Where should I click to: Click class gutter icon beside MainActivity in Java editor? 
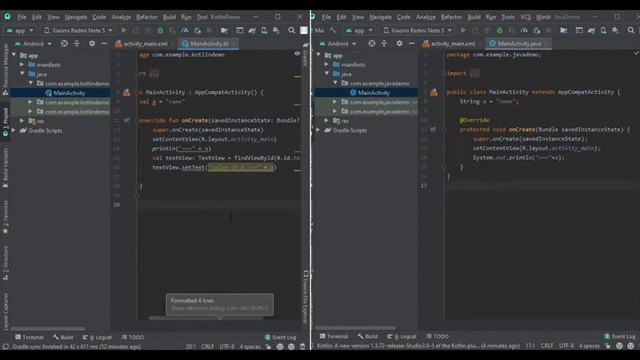click(434, 93)
